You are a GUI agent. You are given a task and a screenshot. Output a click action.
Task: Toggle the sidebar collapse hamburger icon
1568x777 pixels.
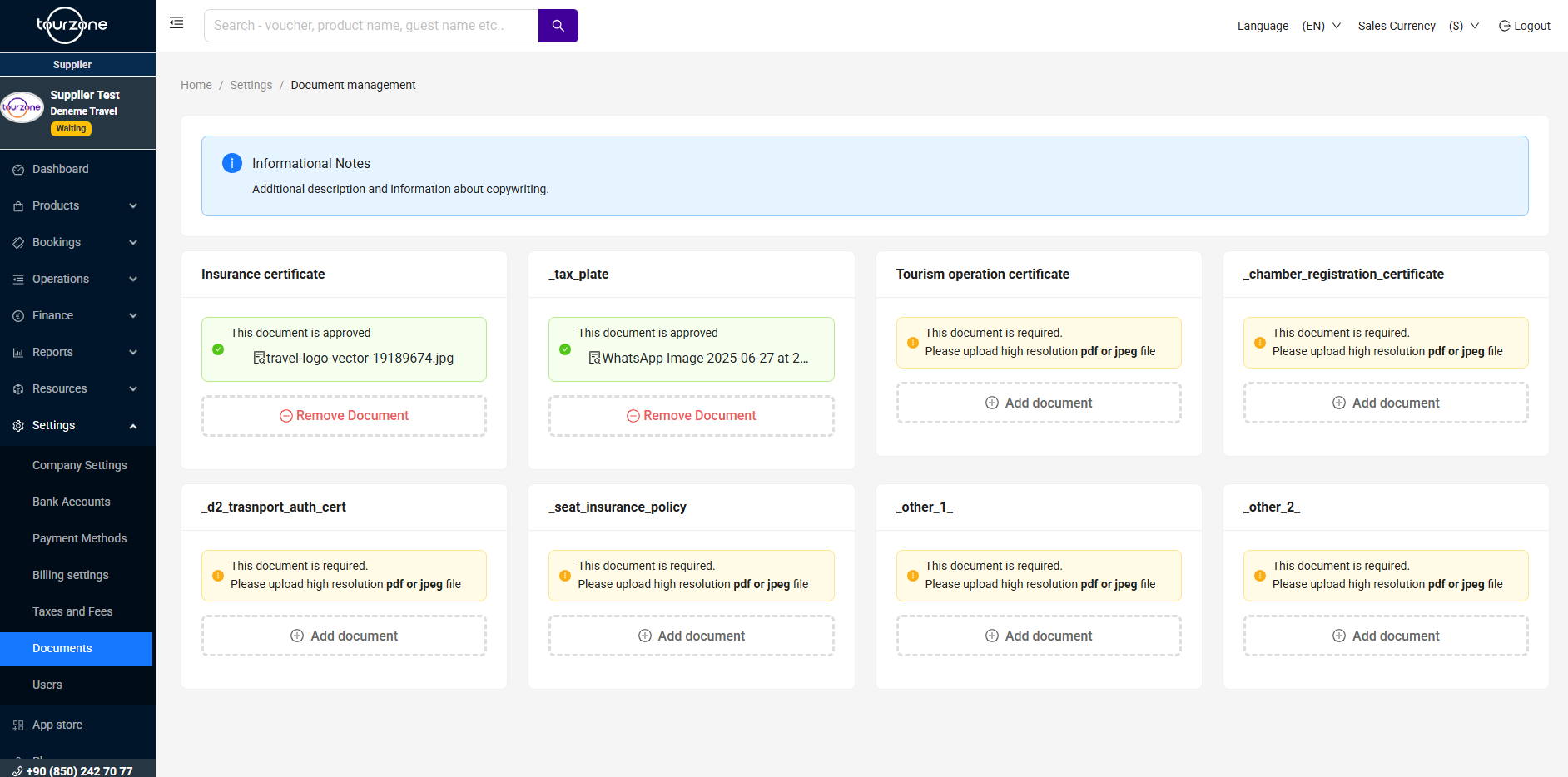pyautogui.click(x=176, y=23)
